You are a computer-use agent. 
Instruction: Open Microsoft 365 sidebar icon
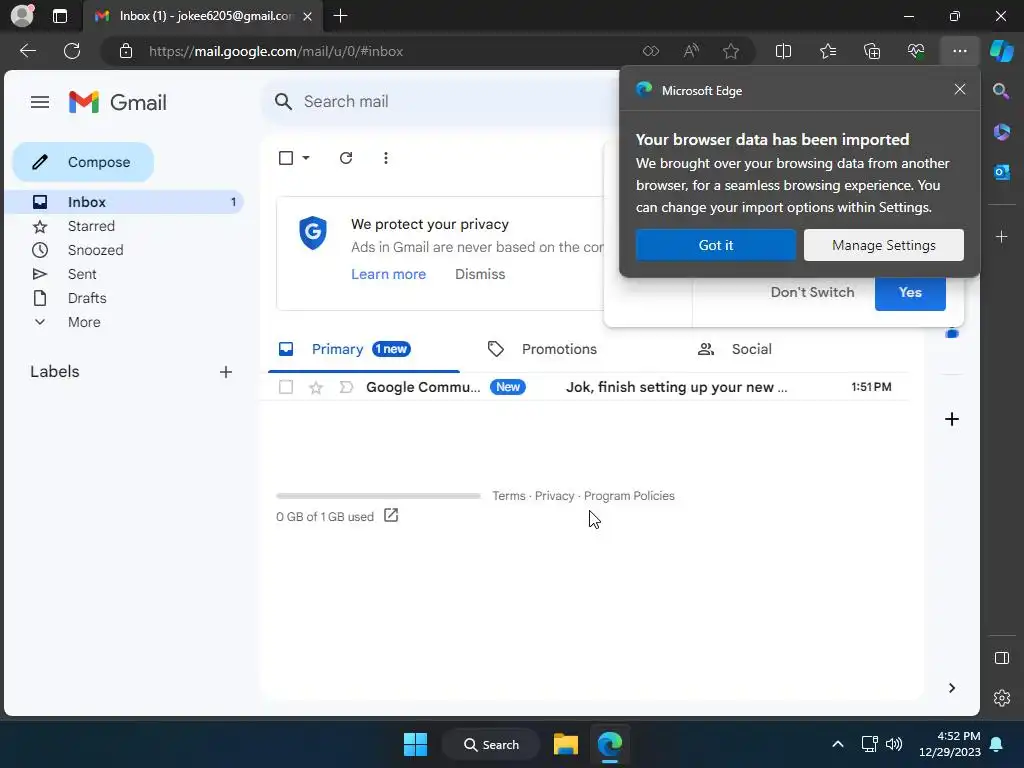pos(1002,132)
